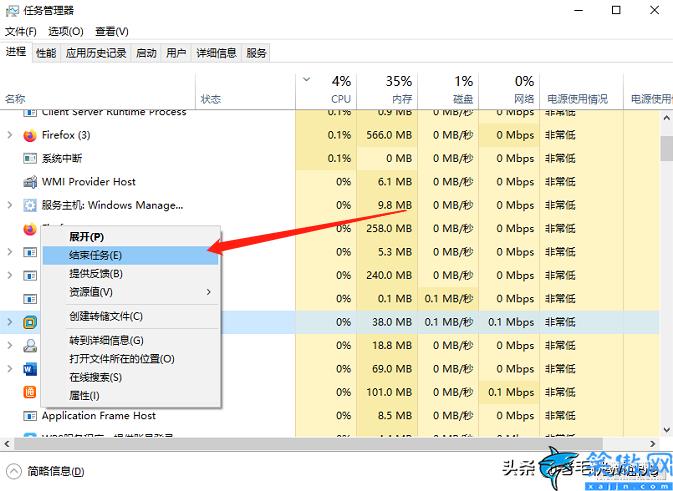
Task: Open the 资源值(V) submenu arrow
Action: [x=209, y=292]
